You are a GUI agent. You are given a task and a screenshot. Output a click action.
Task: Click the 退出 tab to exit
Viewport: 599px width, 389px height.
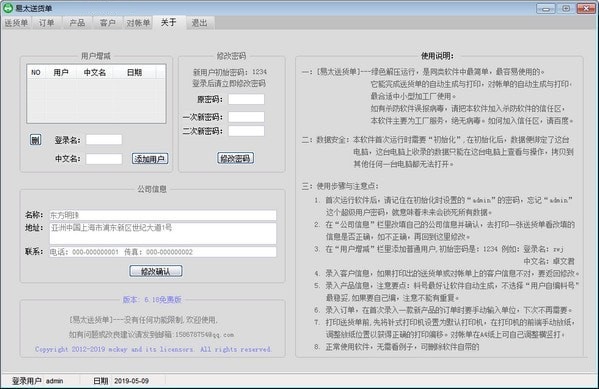click(199, 23)
